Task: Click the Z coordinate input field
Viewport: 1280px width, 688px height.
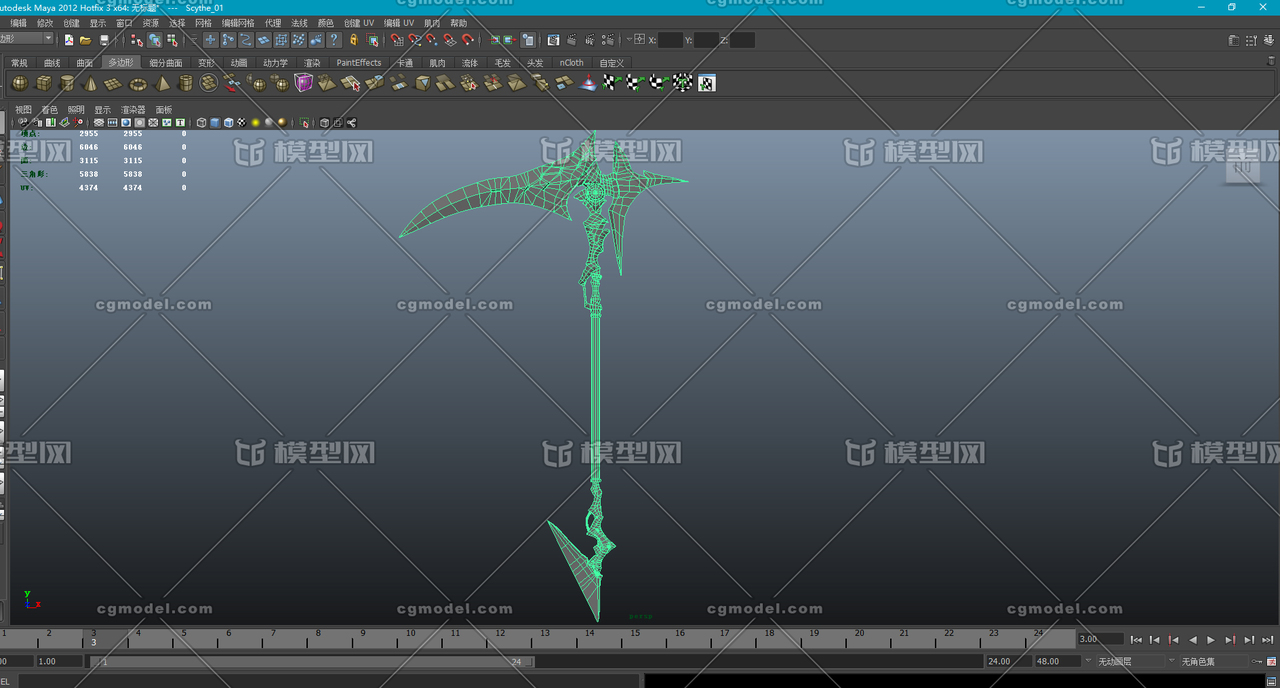Action: click(742, 40)
